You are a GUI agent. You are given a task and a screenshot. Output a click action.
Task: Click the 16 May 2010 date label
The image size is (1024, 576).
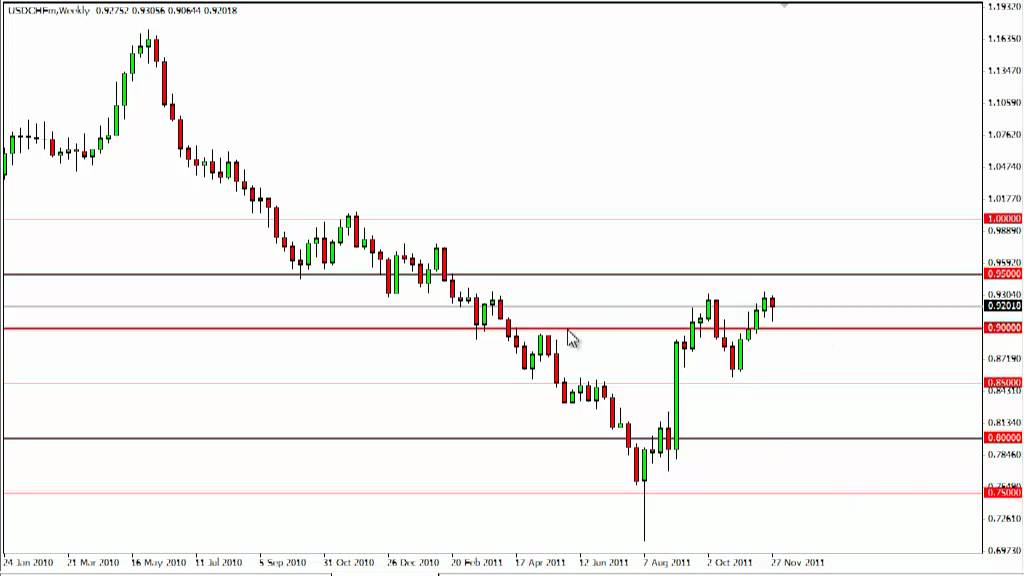(x=157, y=562)
